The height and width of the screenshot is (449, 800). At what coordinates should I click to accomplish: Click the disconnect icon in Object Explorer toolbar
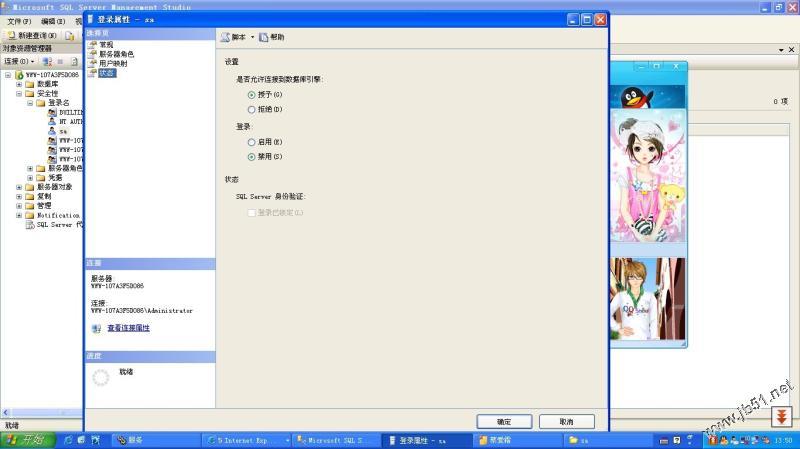[47, 61]
